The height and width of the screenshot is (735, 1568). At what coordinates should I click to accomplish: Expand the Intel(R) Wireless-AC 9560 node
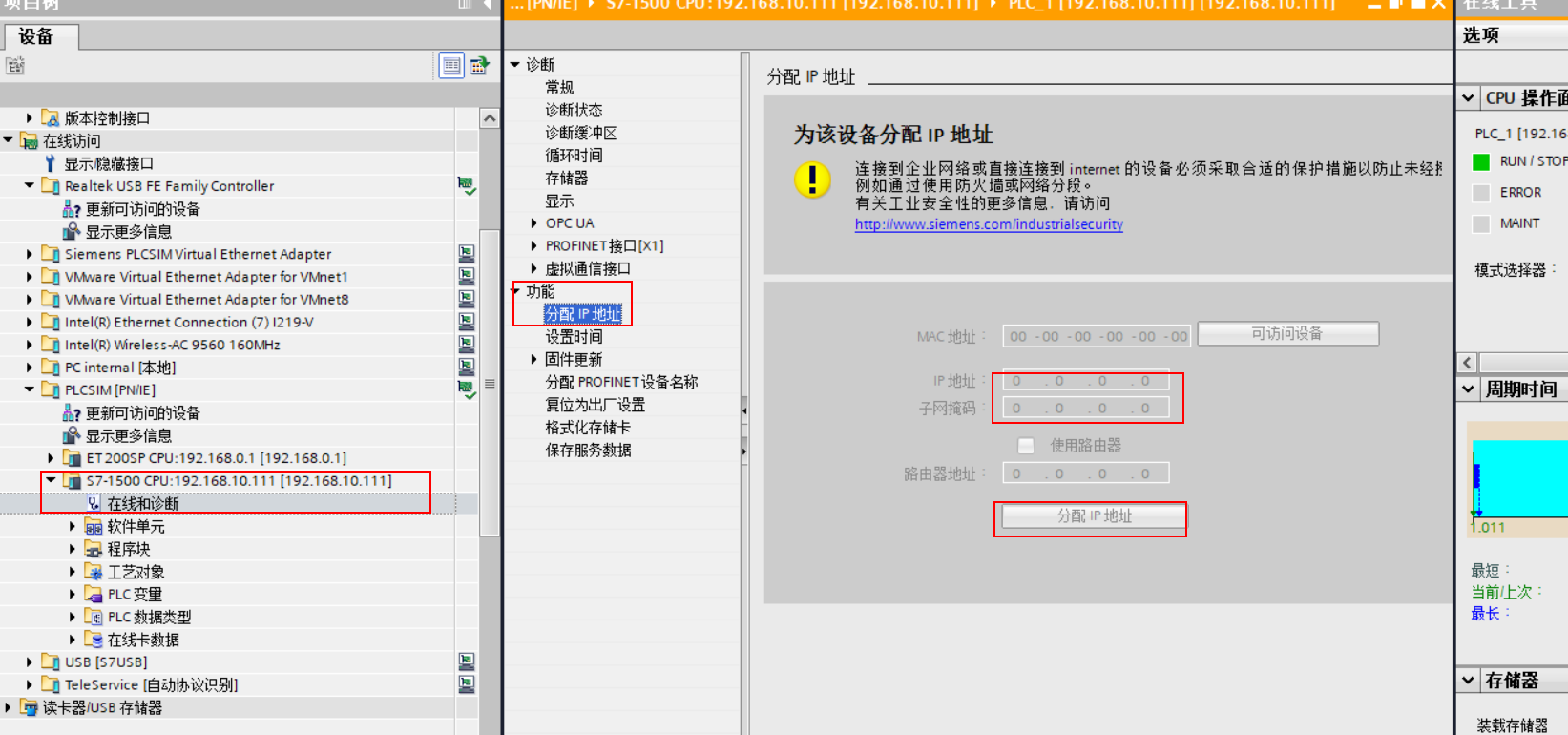click(30, 345)
